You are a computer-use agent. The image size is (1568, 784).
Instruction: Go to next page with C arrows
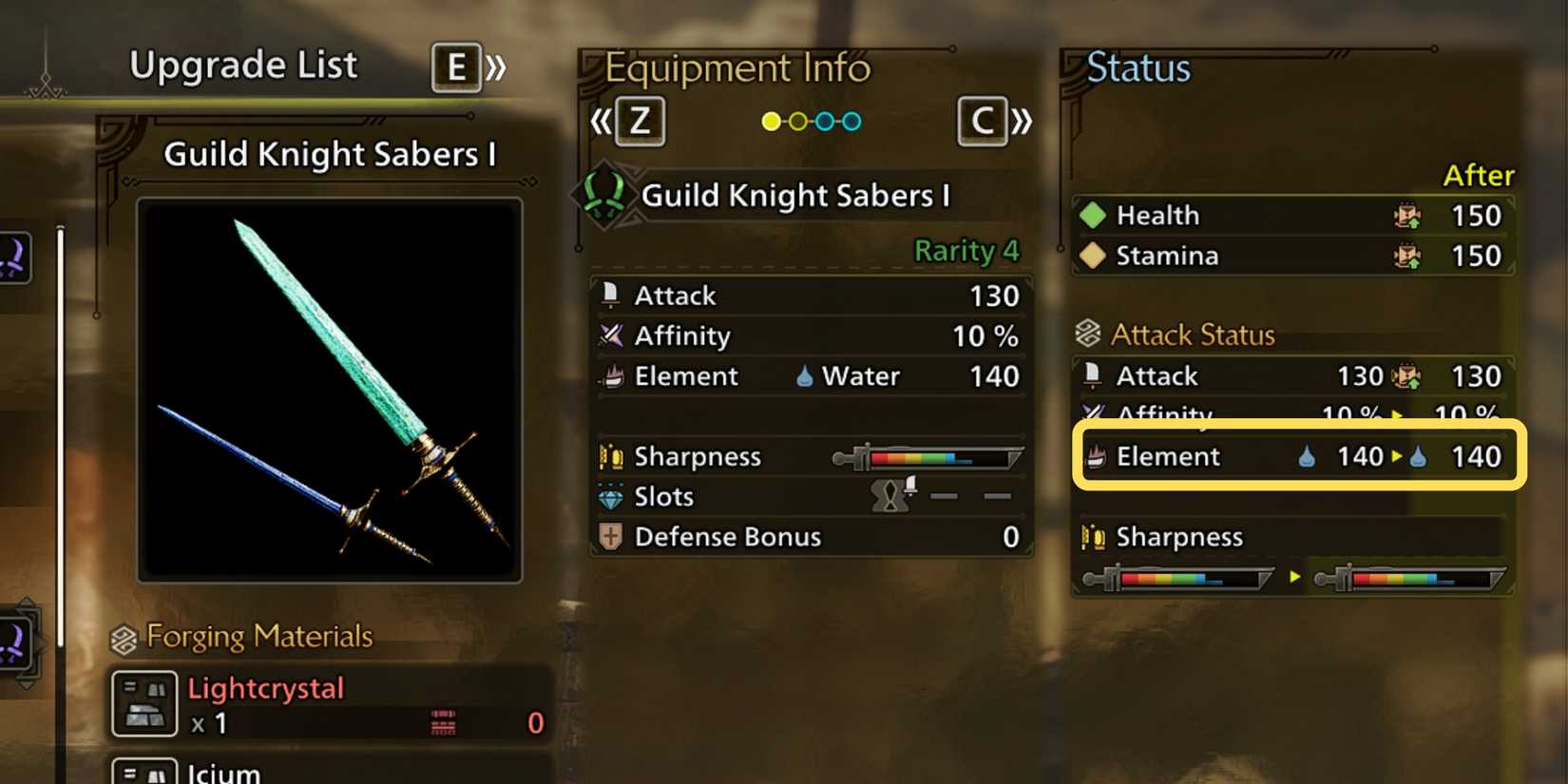[995, 122]
